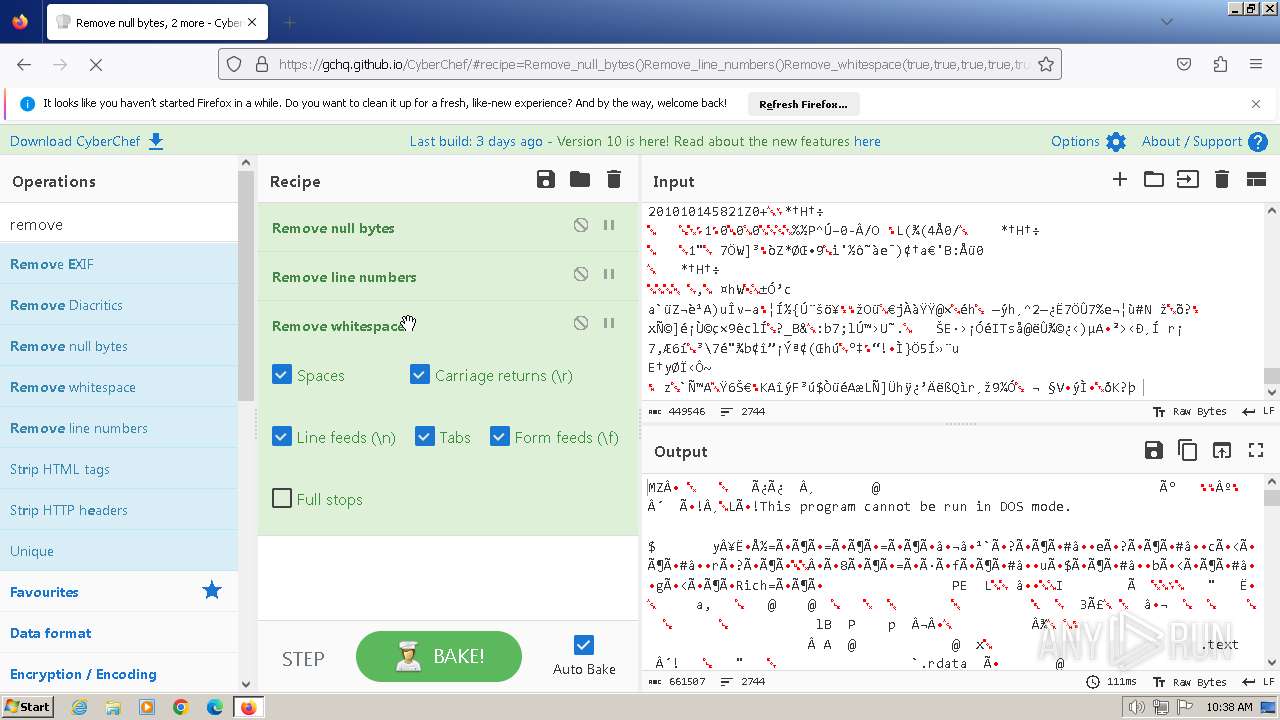Image resolution: width=1280 pixels, height=720 pixels.
Task: Set breakpoint on Remove line numbers
Action: point(608,275)
